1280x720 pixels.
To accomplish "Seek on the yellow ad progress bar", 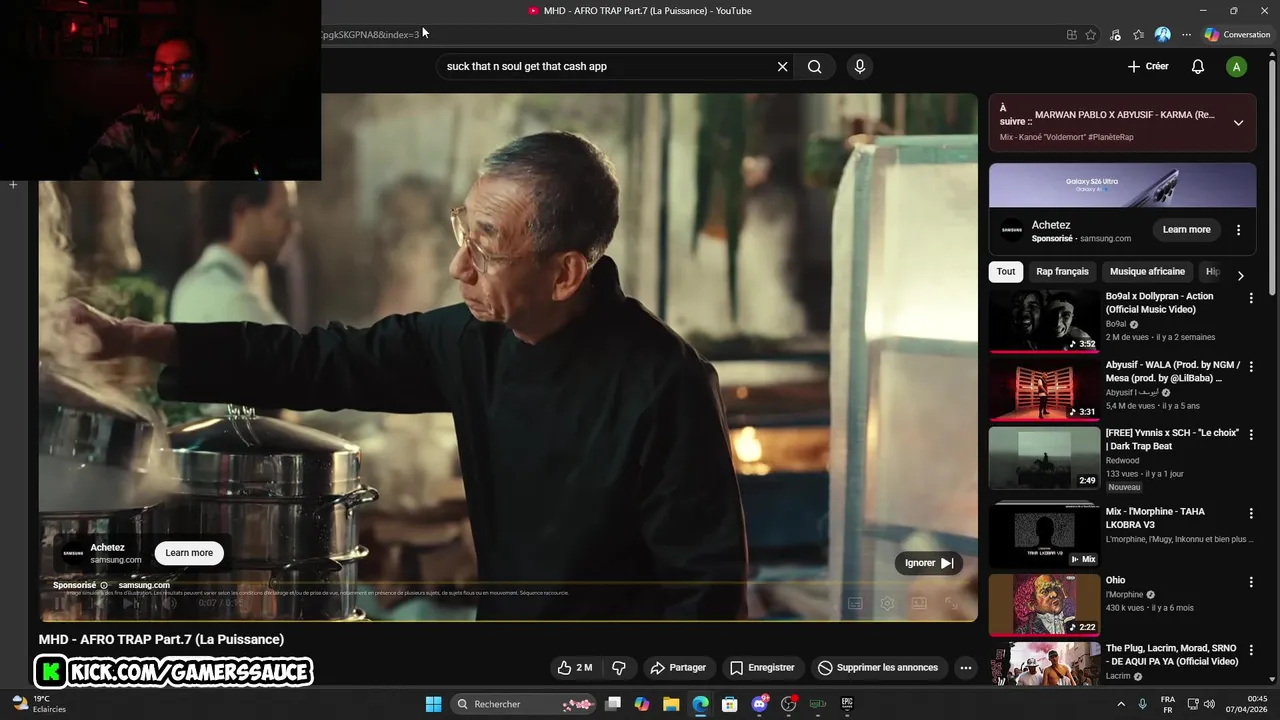I will [508, 583].
